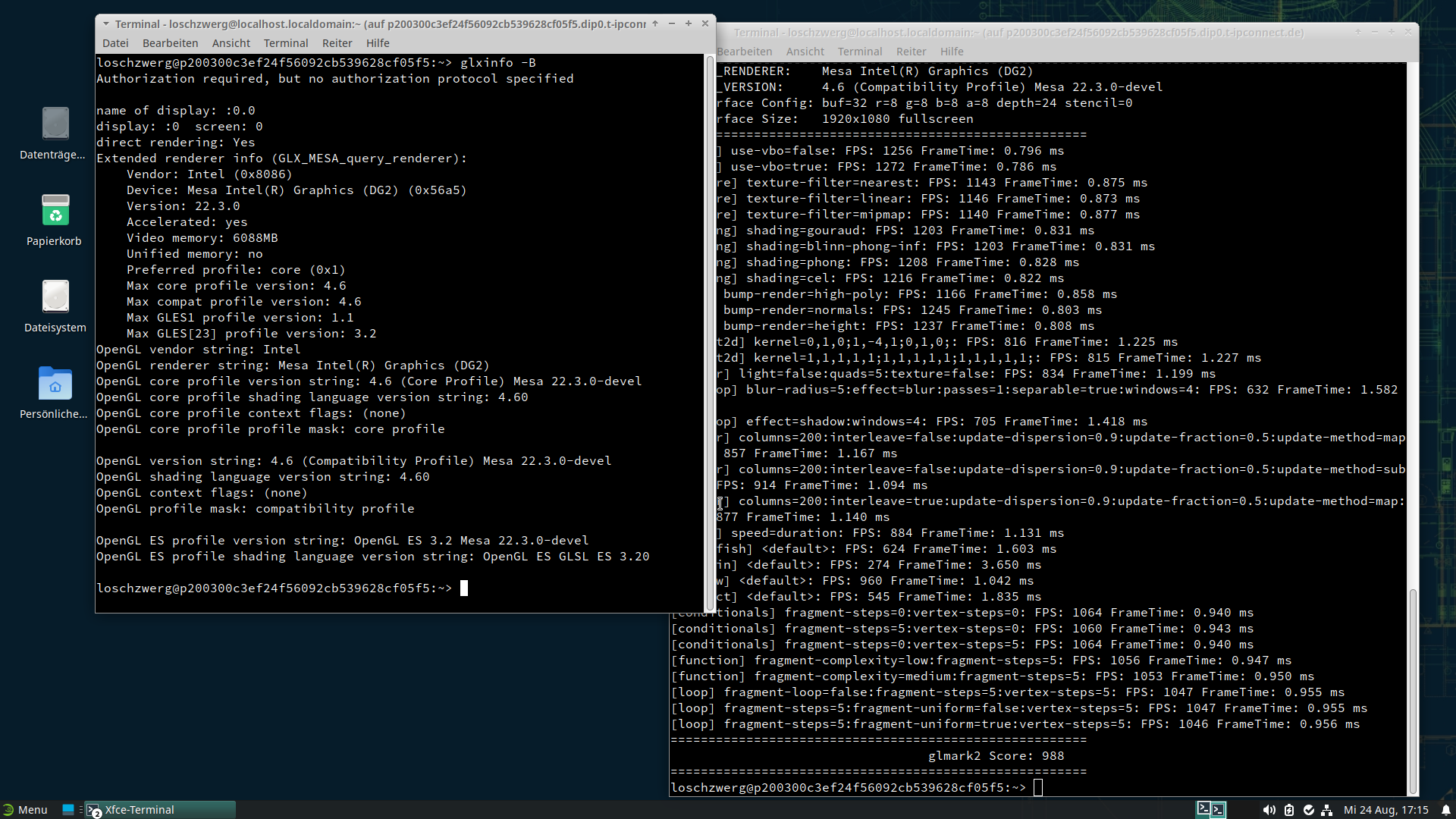Click the battery power manager tray icon
The width and height of the screenshot is (1456, 819).
[x=1289, y=810]
